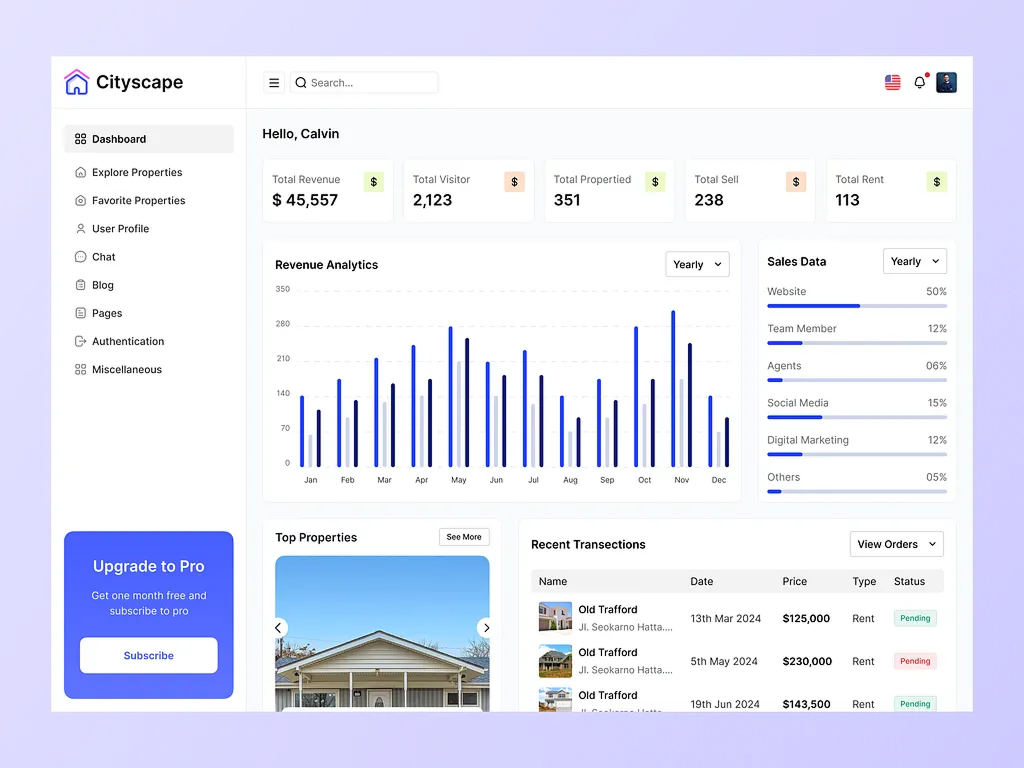Go to the Chat menu item
This screenshot has width=1024, height=768.
(x=104, y=257)
